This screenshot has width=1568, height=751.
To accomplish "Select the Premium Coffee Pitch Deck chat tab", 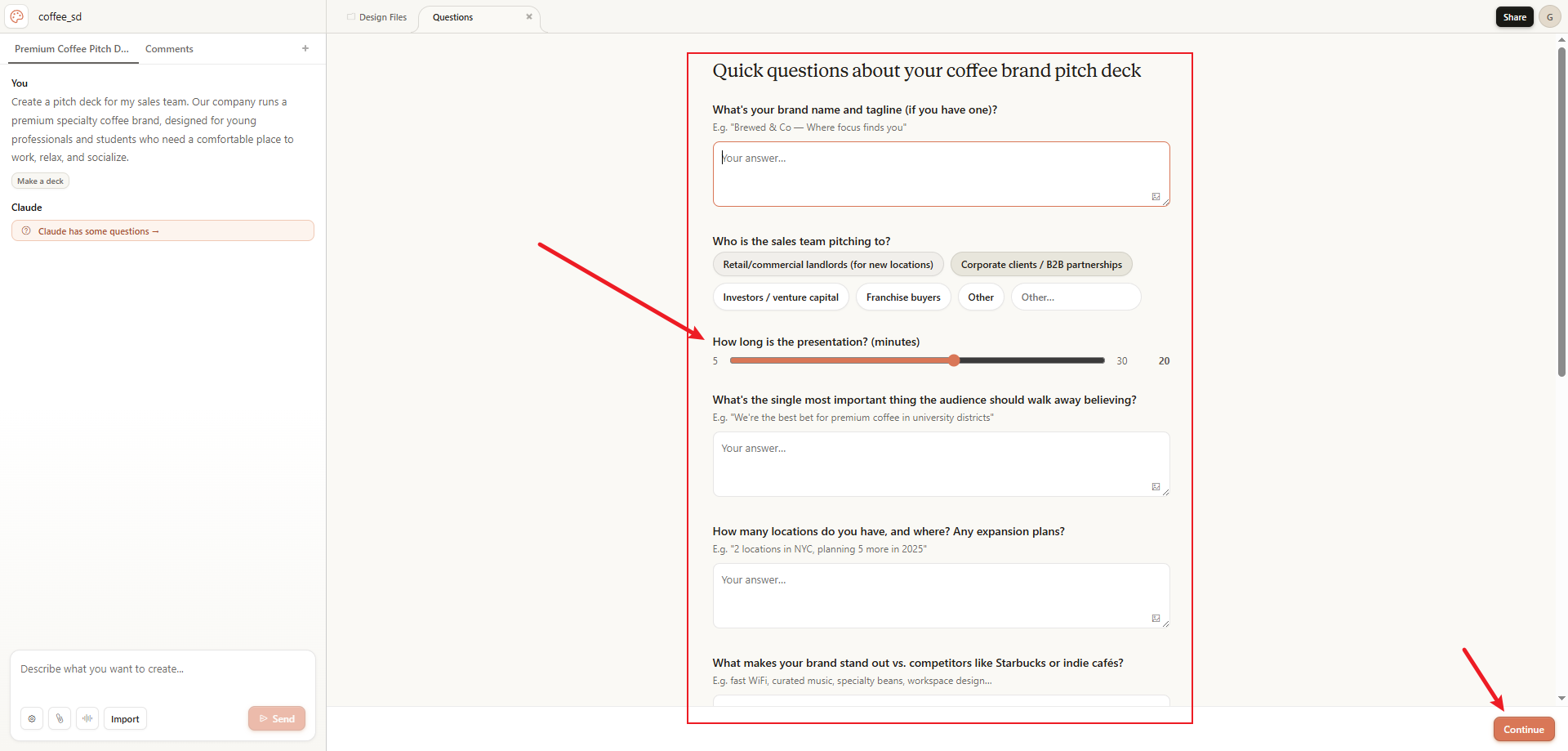I will click(x=72, y=49).
